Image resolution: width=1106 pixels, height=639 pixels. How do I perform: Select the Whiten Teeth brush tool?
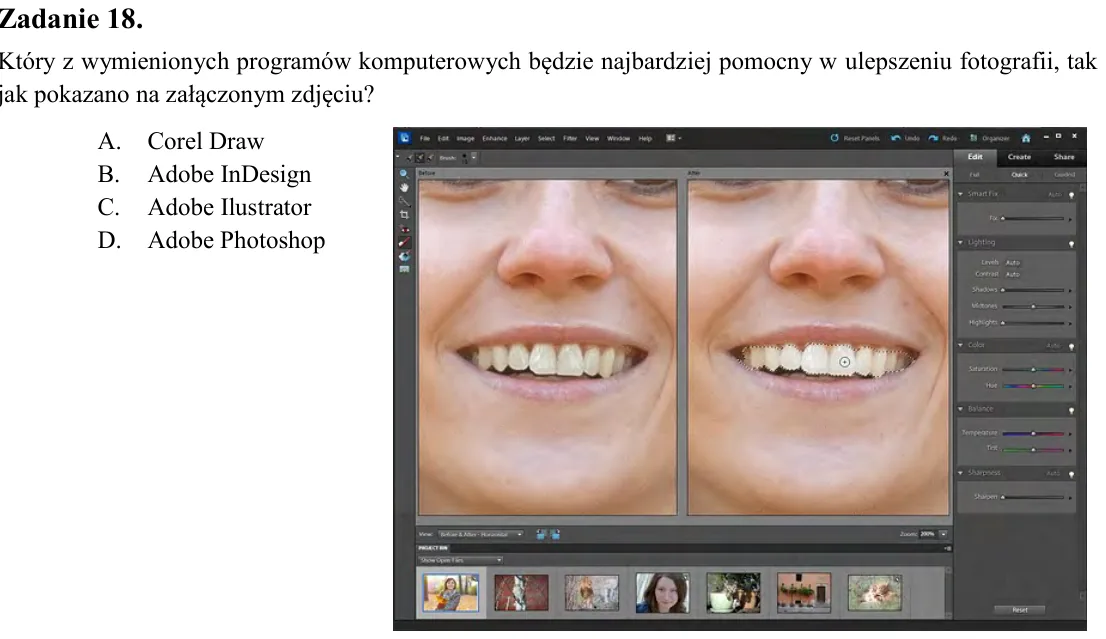click(404, 243)
